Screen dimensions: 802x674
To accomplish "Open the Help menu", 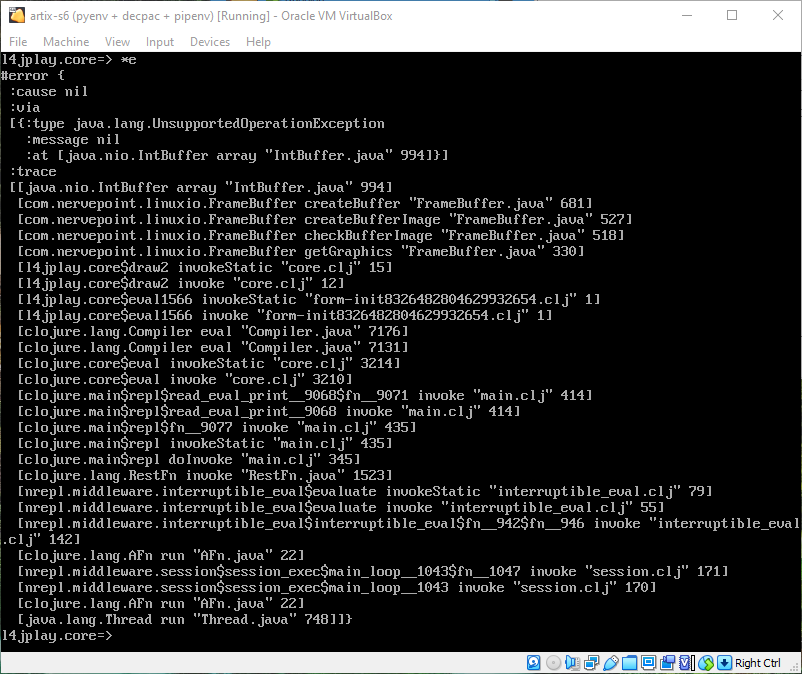I will click(258, 41).
